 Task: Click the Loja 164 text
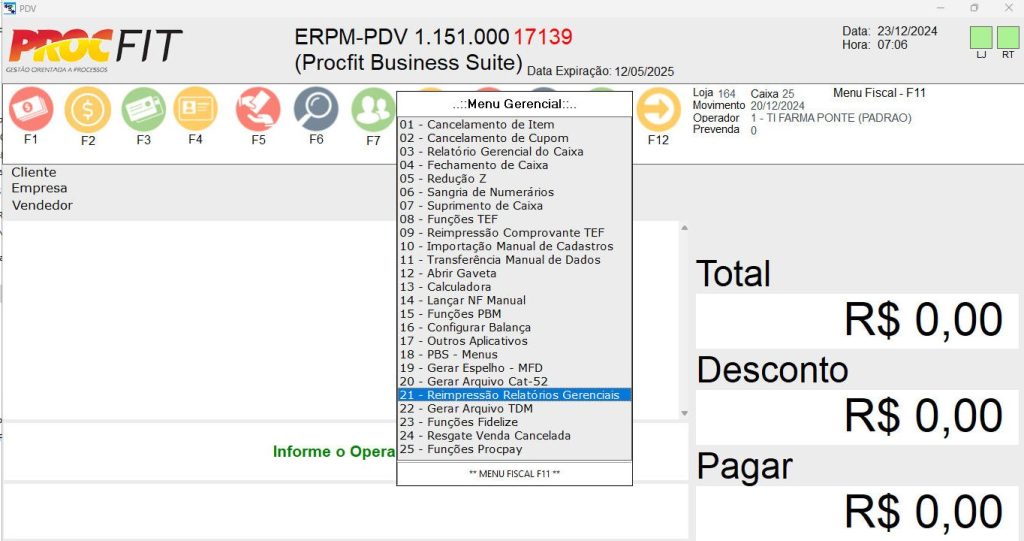pyautogui.click(x=714, y=93)
